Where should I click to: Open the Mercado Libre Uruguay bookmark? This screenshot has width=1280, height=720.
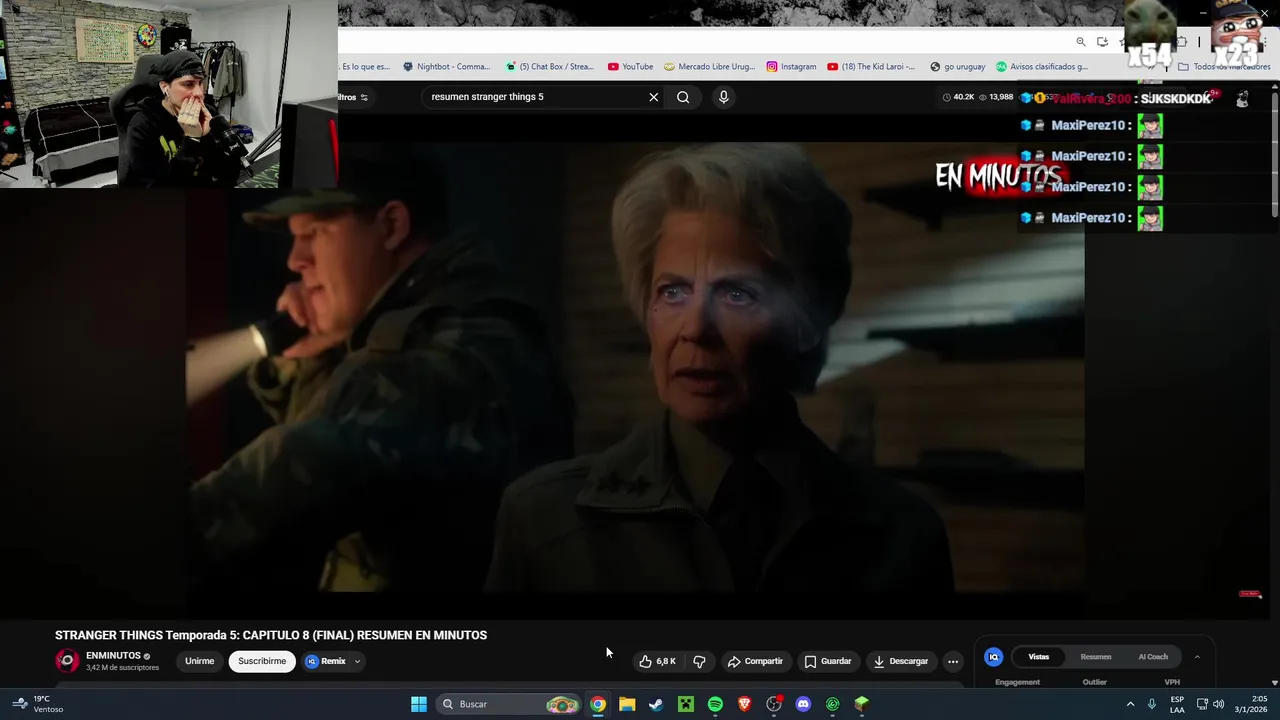pyautogui.click(x=709, y=67)
